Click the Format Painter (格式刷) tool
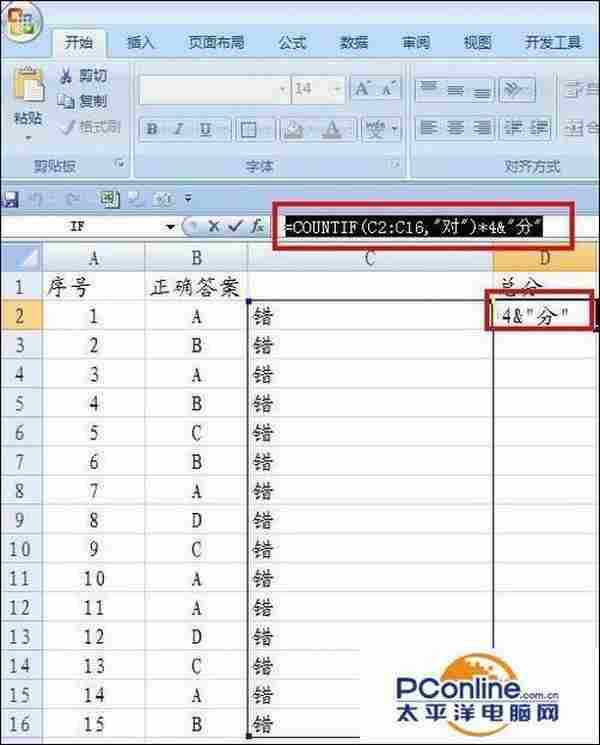The image size is (600, 745). (88, 127)
